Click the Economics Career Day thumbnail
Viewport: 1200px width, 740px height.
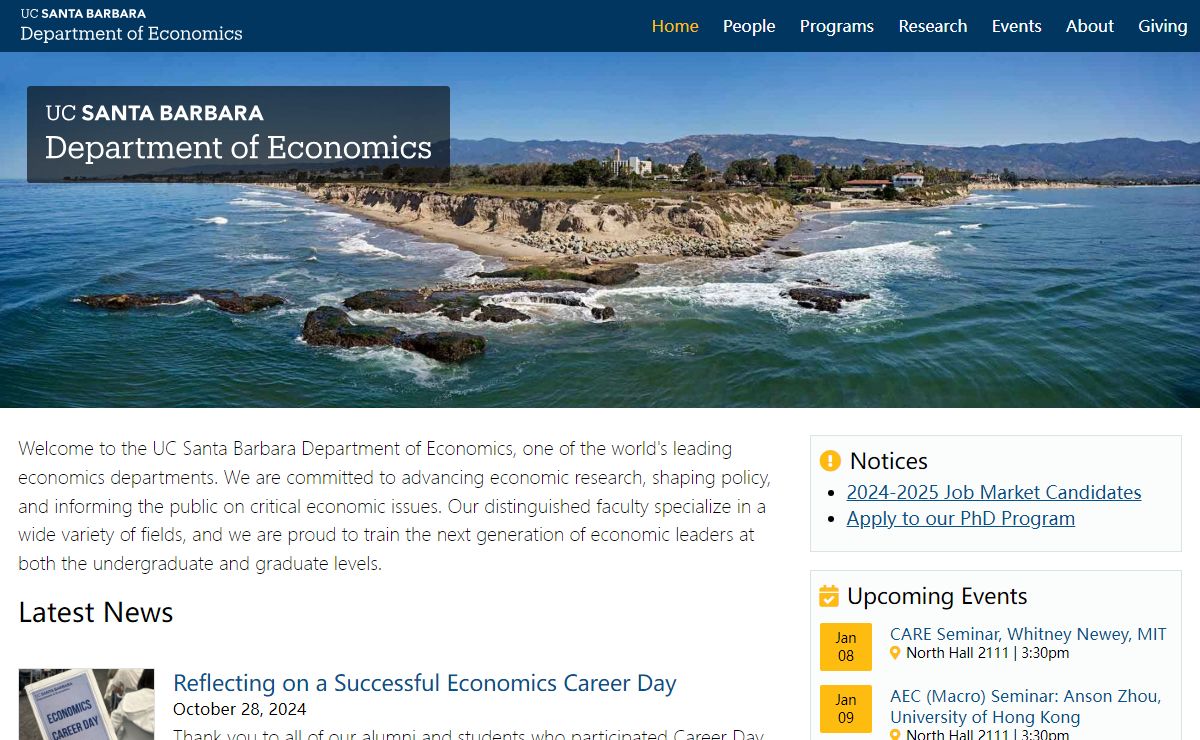(87, 704)
